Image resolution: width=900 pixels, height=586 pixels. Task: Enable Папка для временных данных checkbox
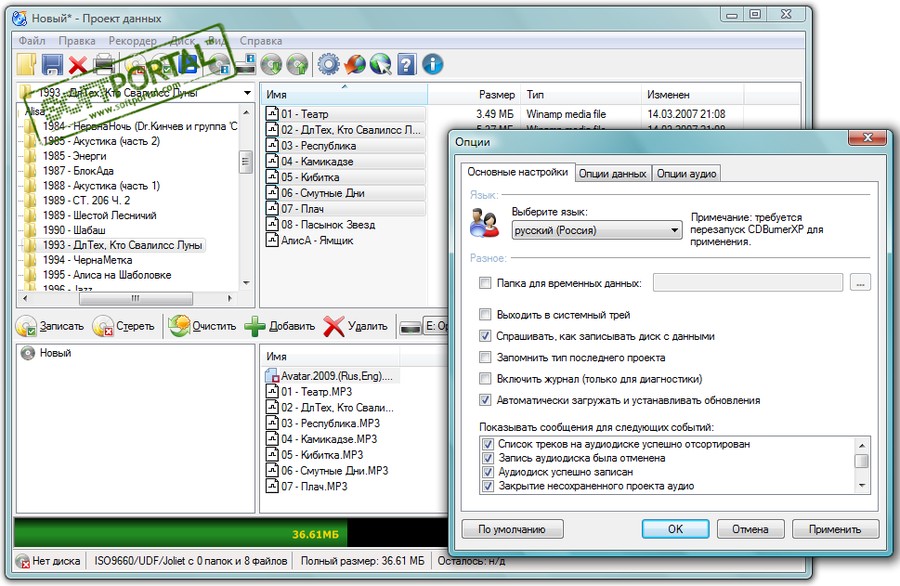coord(485,283)
